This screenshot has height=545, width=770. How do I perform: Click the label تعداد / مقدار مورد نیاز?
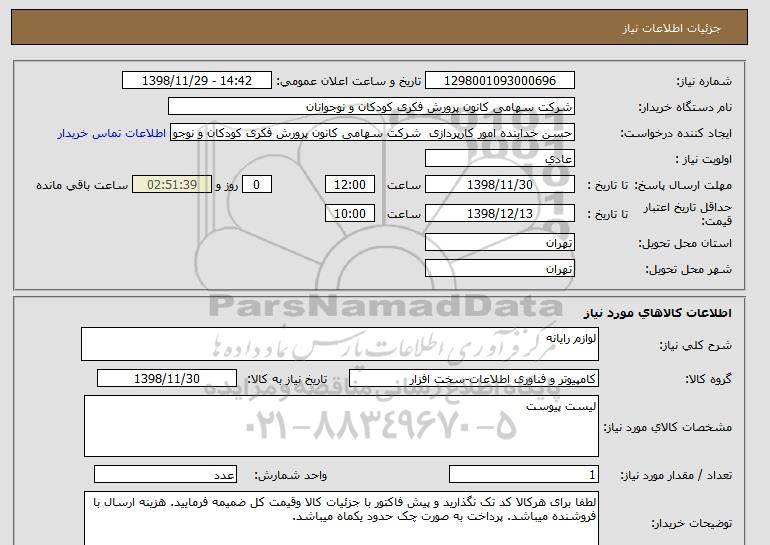676,476
